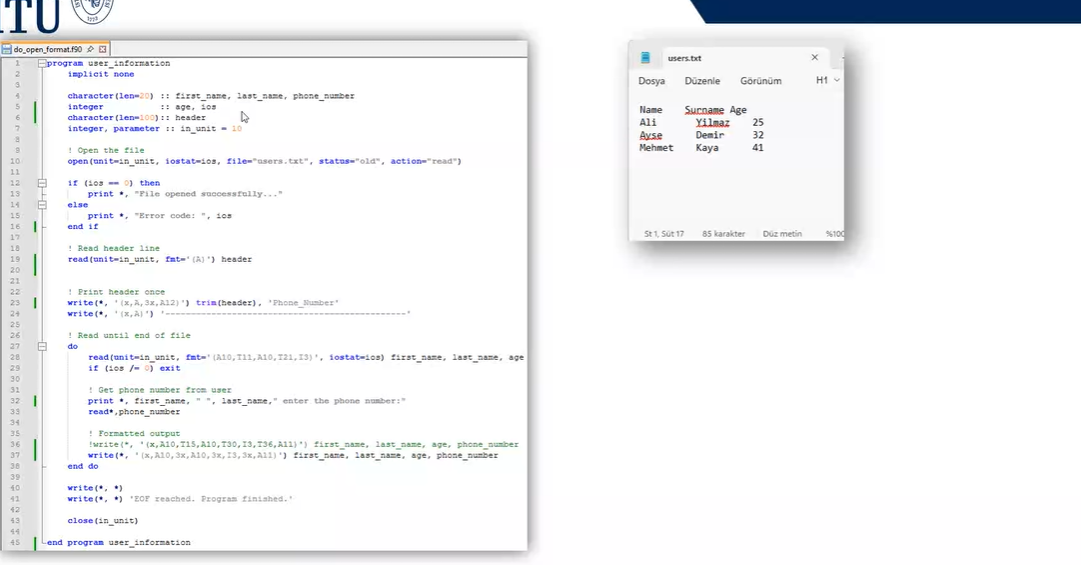Screen dimensions: 1081x565
Task: Collapse the program fold marker at line 1
Action: click(42, 63)
